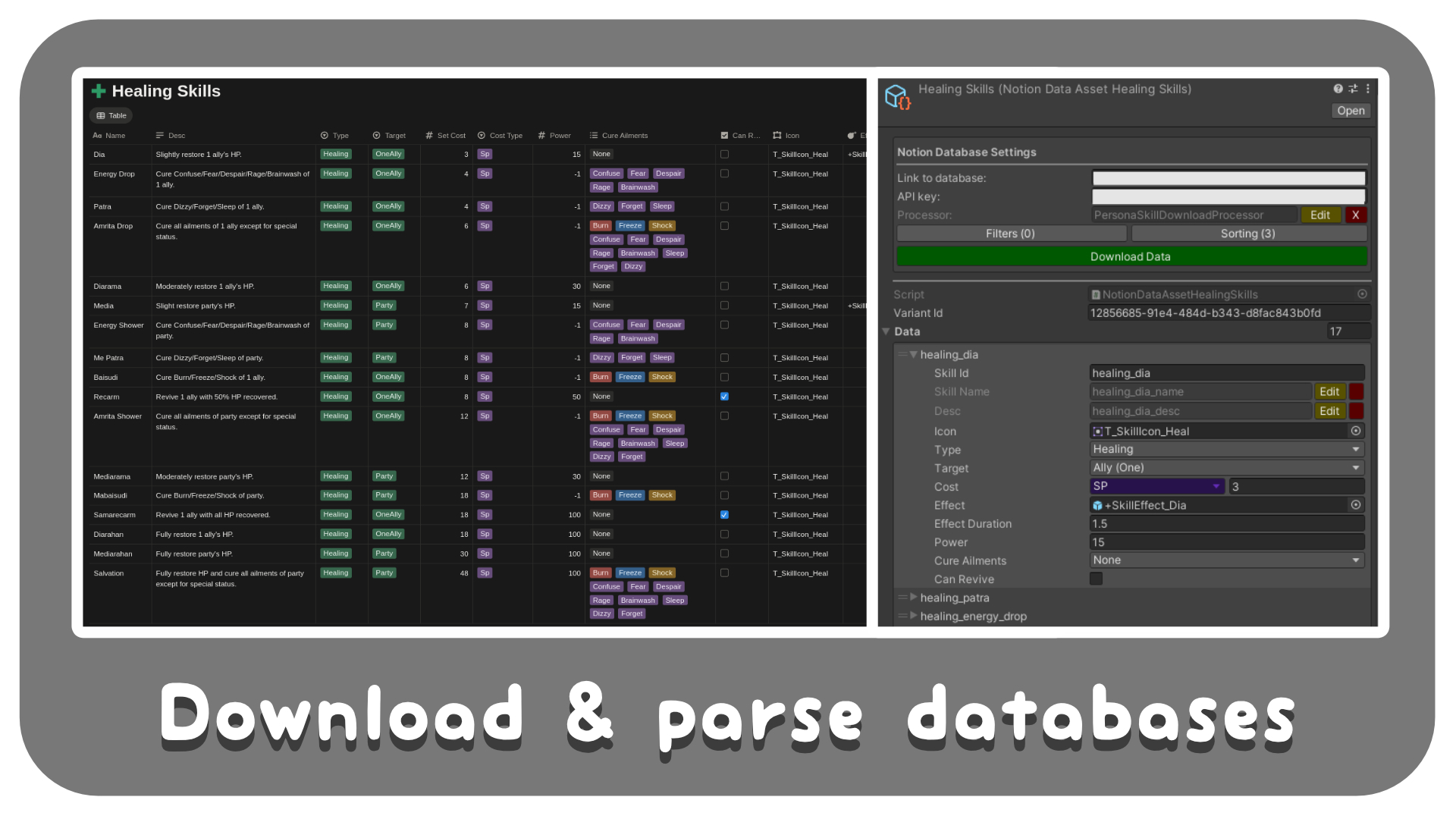The width and height of the screenshot is (1456, 819).
Task: Toggle Can Revive checkbox for Recarm row
Action: pos(724,397)
